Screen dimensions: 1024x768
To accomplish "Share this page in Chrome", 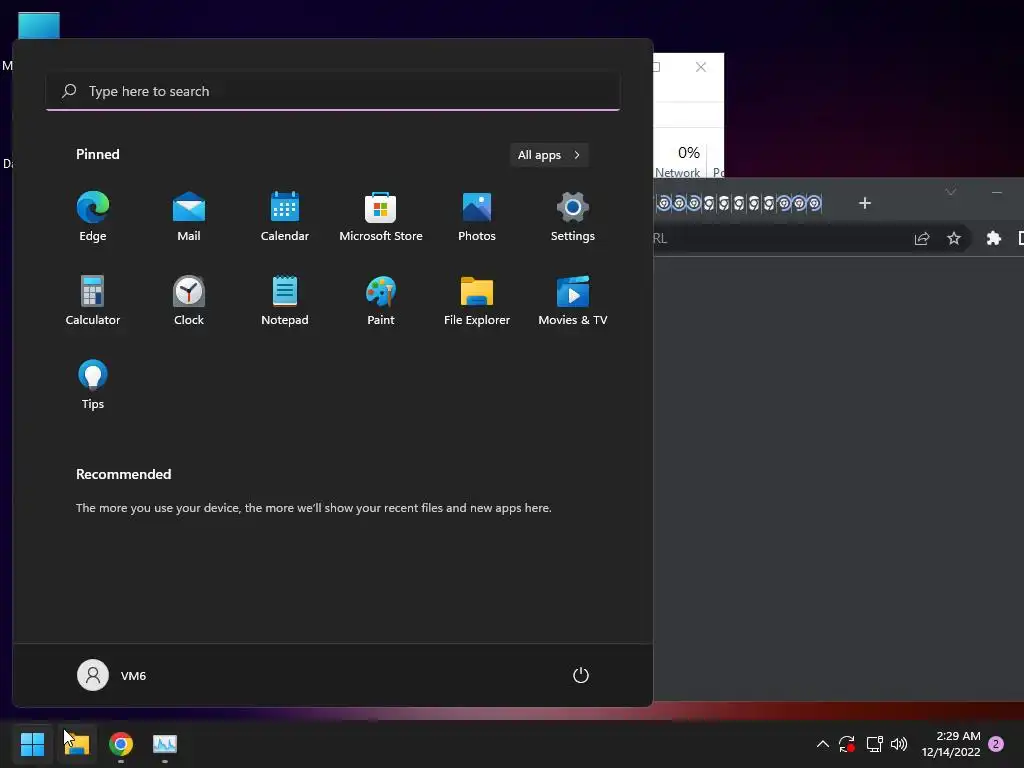I will tap(921, 238).
